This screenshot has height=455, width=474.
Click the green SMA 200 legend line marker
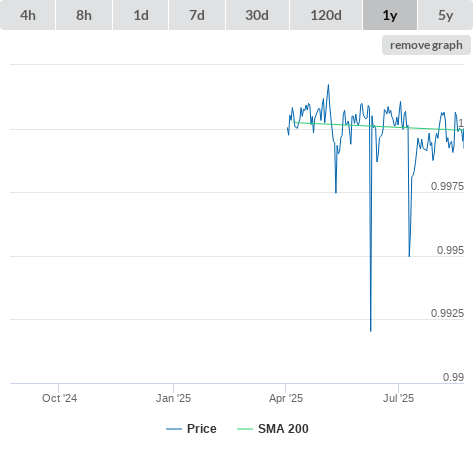[x=245, y=429]
